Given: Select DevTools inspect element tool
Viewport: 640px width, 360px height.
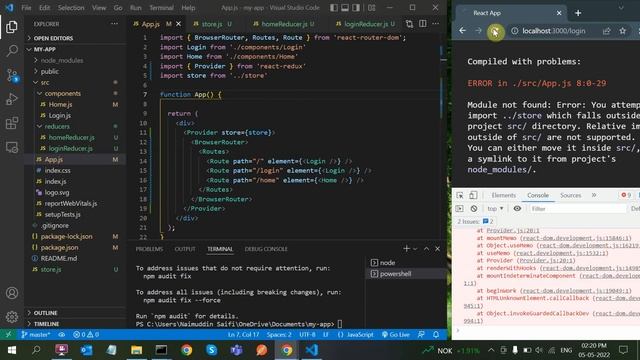Looking at the screenshot, I should coord(460,195).
